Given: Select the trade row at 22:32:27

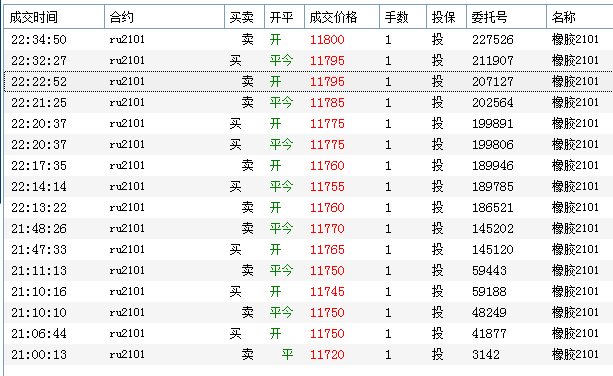Looking at the screenshot, I should [x=308, y=61].
